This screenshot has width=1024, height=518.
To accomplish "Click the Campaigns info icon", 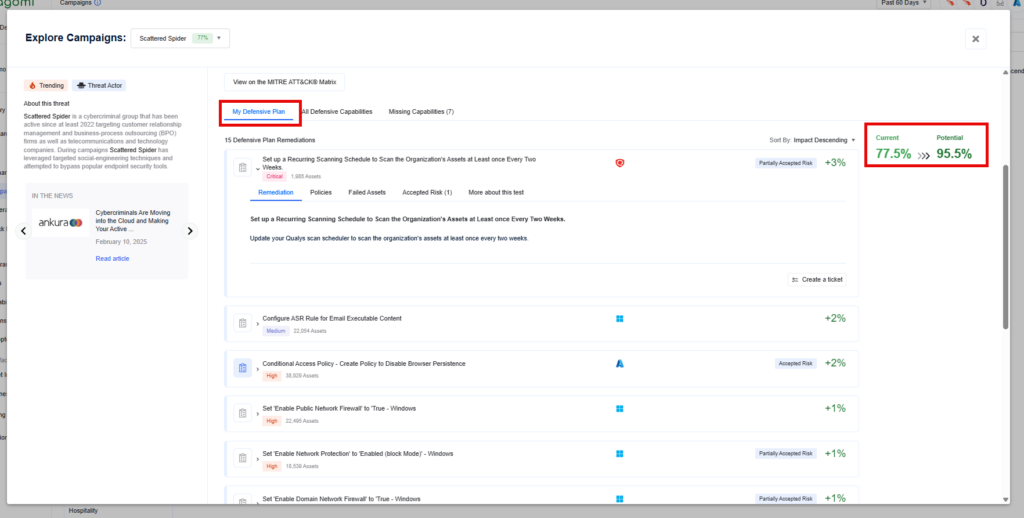I will pyautogui.click(x=98, y=3).
